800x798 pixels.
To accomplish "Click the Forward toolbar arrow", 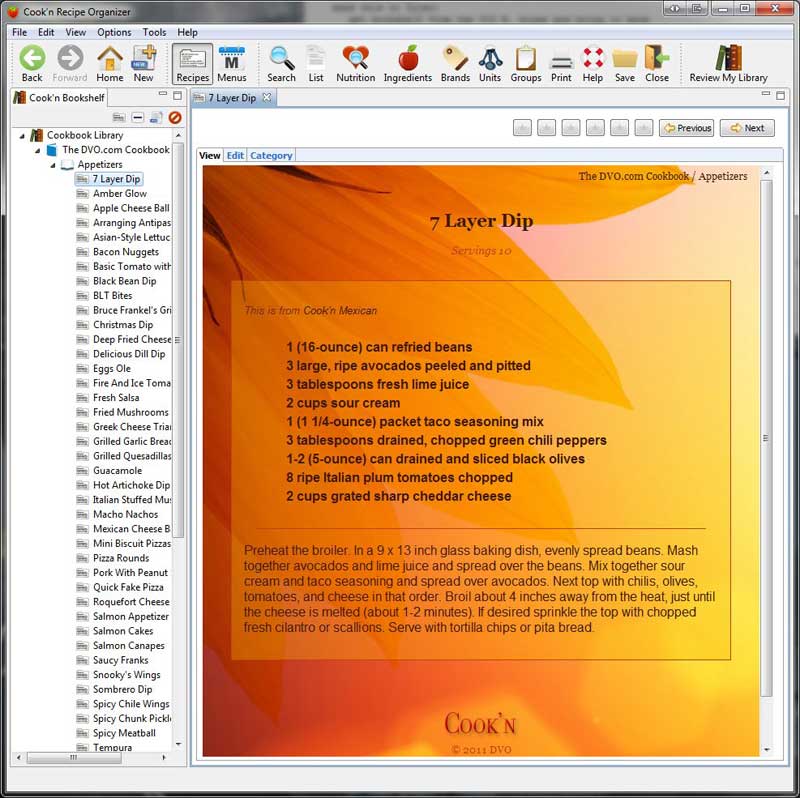I will [x=70, y=64].
